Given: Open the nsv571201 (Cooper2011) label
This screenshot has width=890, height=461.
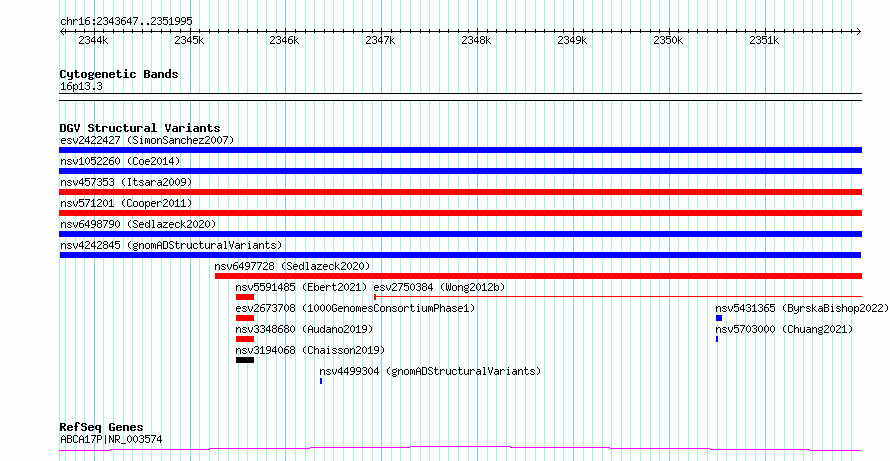Looking at the screenshot, I should click(x=126, y=203).
